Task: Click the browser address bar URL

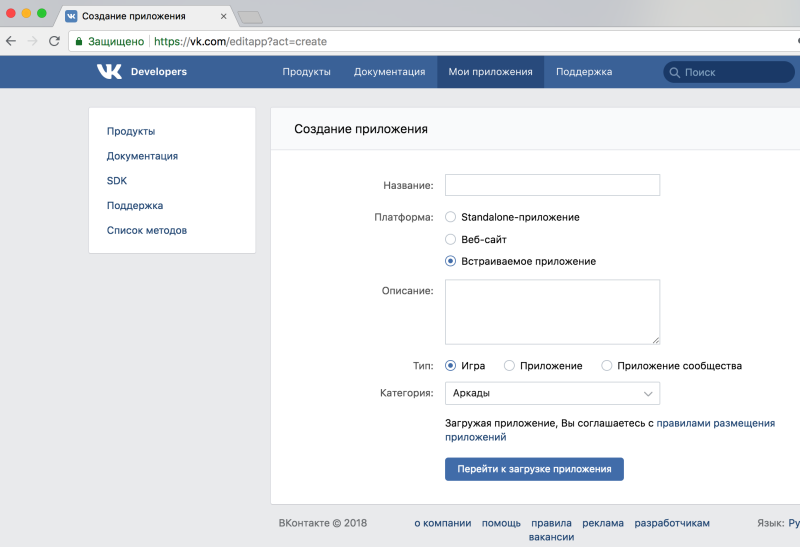Action: point(240,41)
